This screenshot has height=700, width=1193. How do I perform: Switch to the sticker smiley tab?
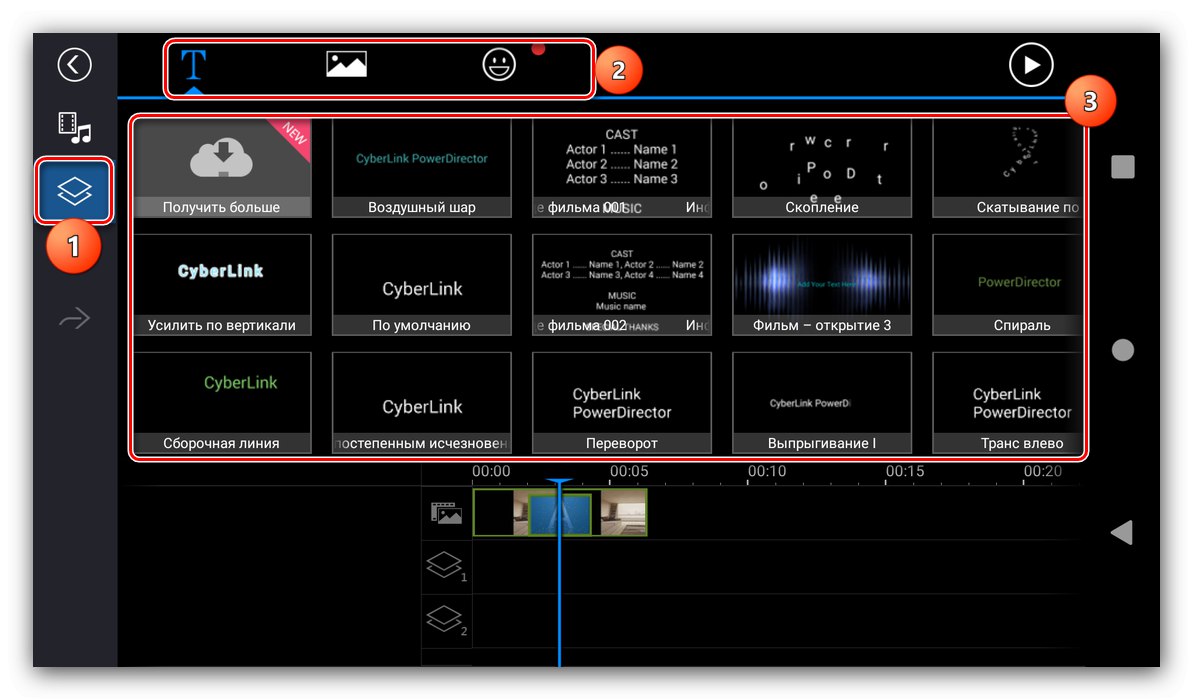pos(499,65)
